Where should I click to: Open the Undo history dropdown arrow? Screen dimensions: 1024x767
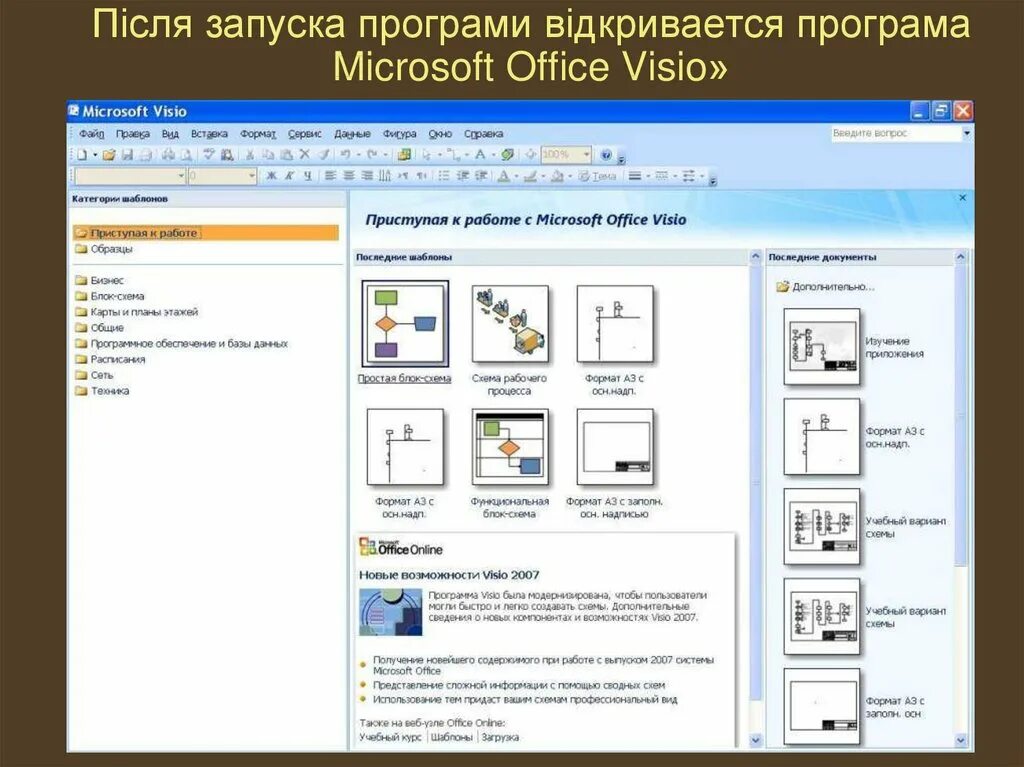(358, 155)
